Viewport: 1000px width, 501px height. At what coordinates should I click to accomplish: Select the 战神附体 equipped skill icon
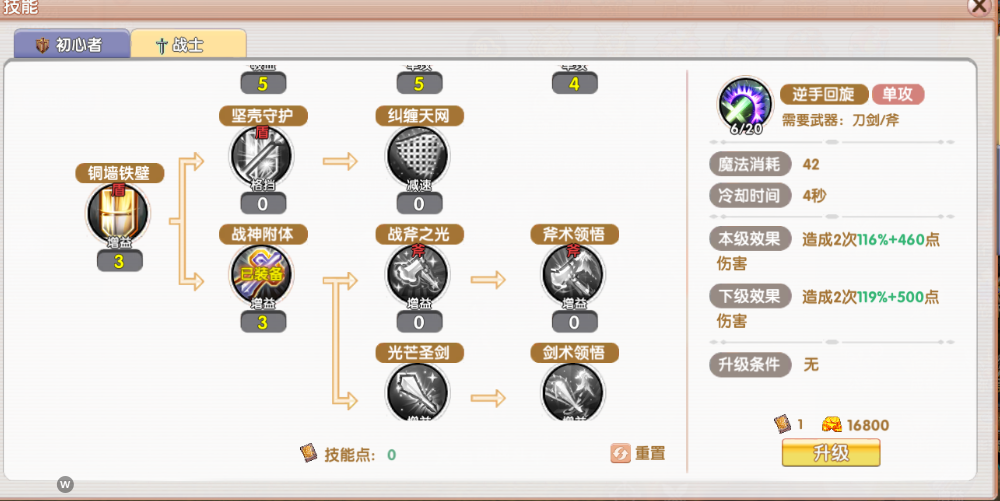[x=263, y=275]
